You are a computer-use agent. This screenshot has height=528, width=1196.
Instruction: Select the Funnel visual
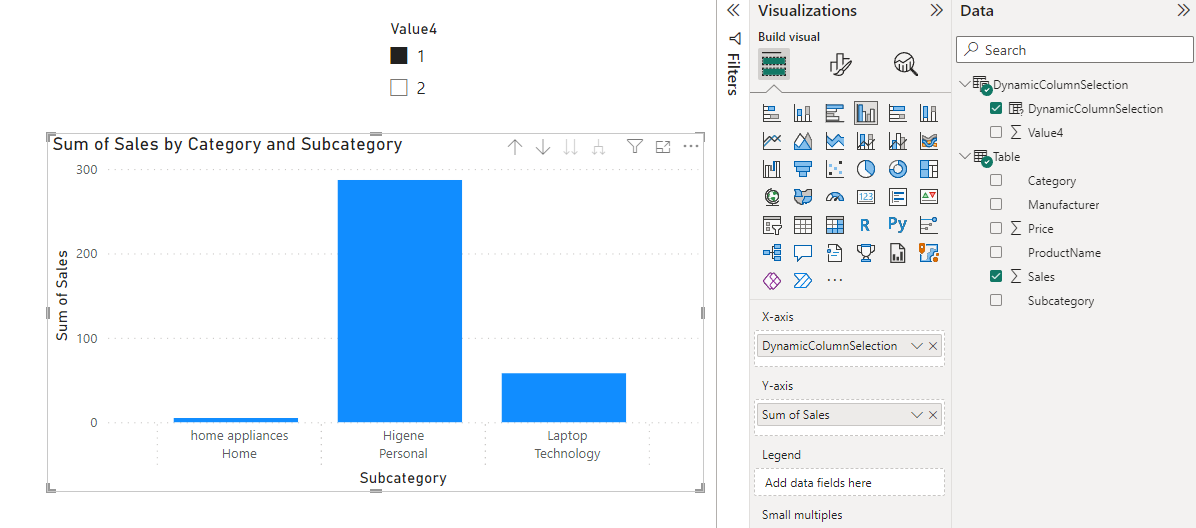click(802, 169)
